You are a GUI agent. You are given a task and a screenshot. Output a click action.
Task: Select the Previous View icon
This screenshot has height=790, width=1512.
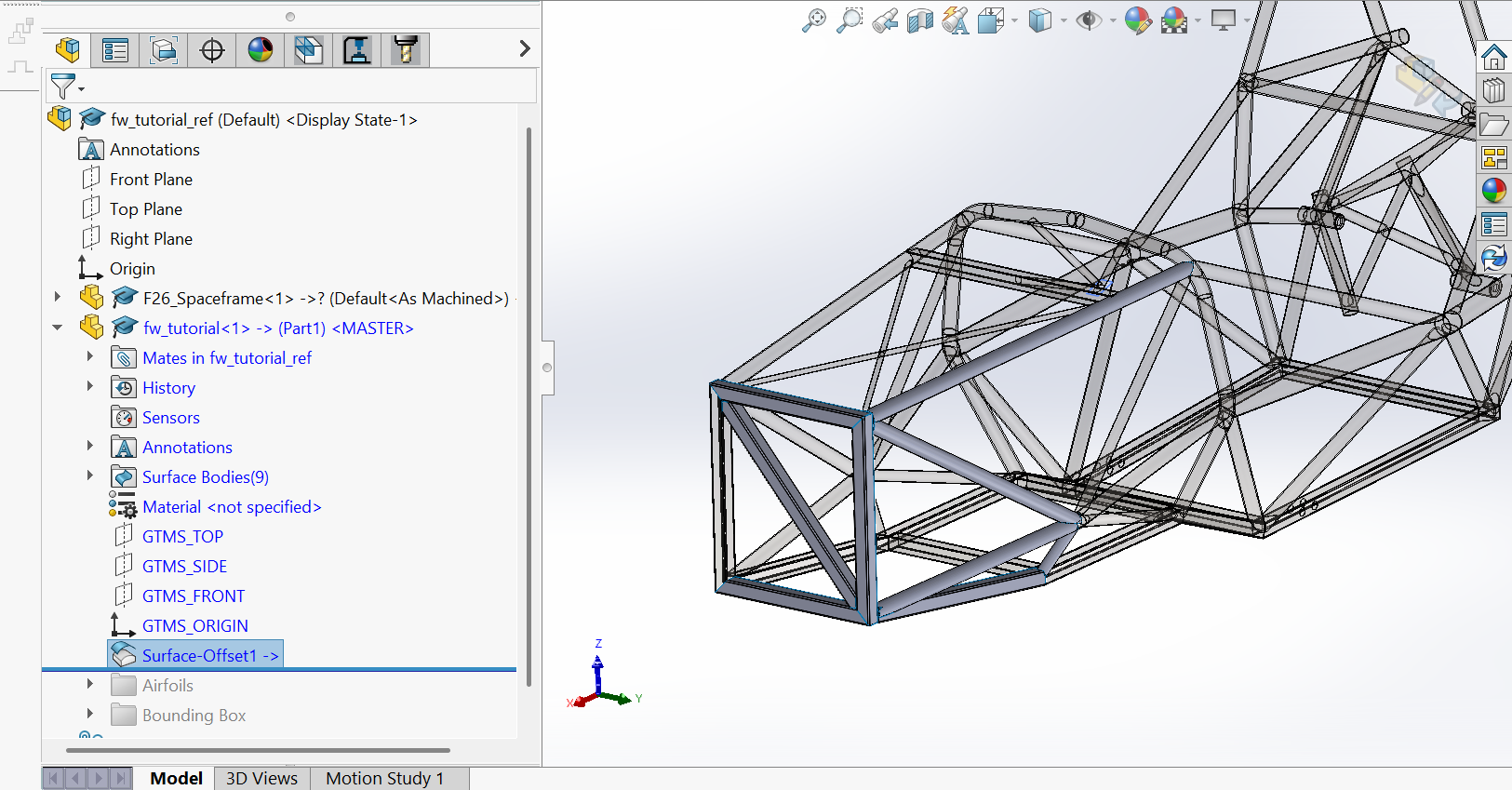point(885,20)
